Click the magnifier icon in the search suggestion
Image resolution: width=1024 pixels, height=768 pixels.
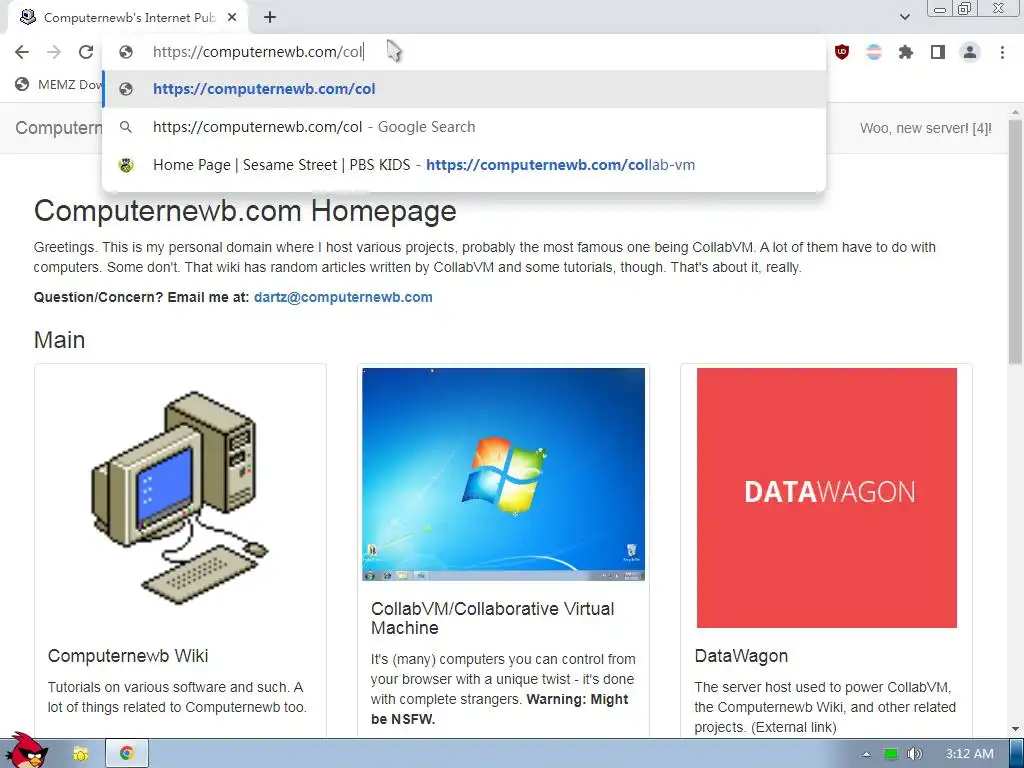click(126, 127)
